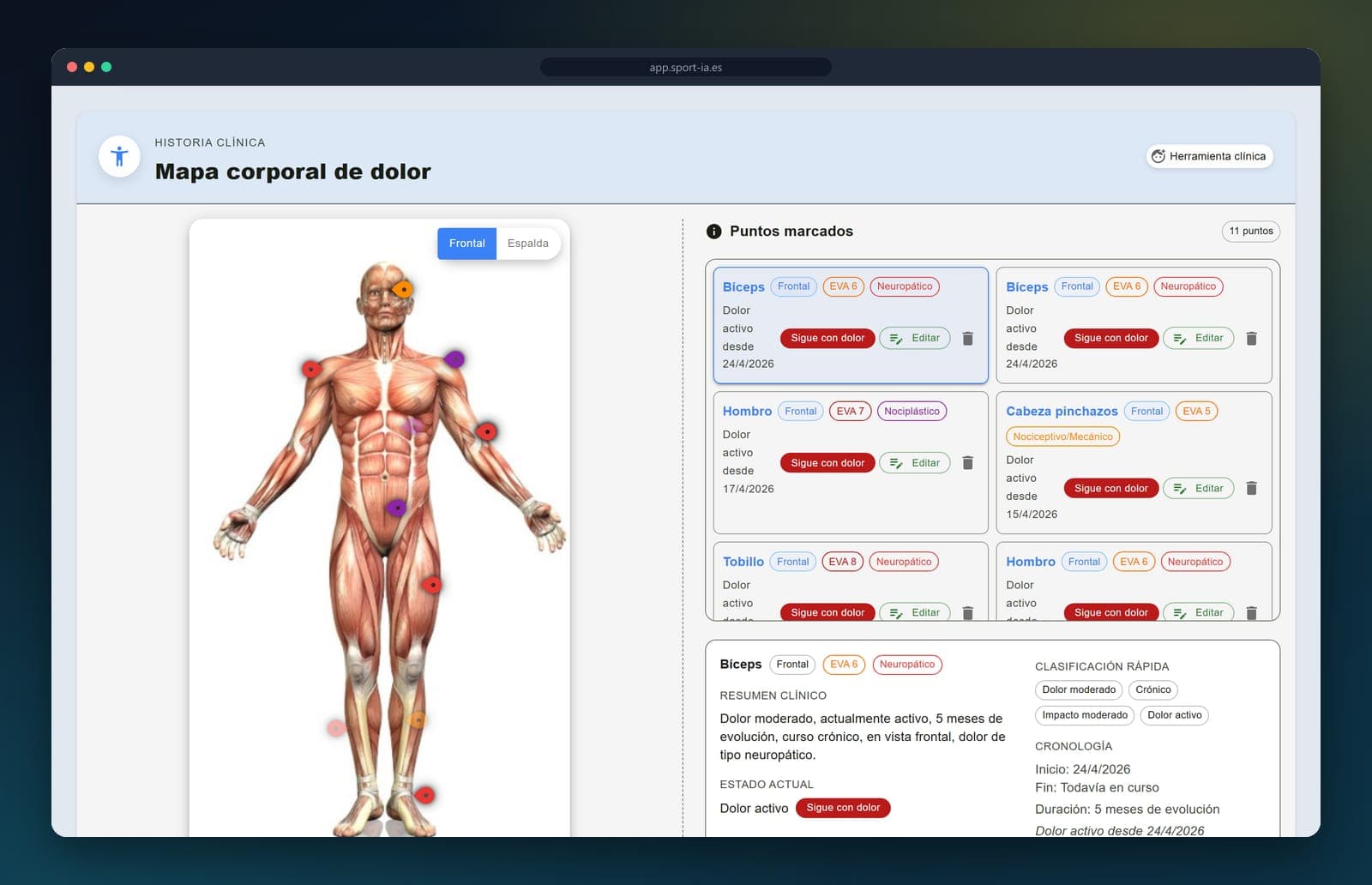Select the purple marker on the abdomen

point(396,508)
